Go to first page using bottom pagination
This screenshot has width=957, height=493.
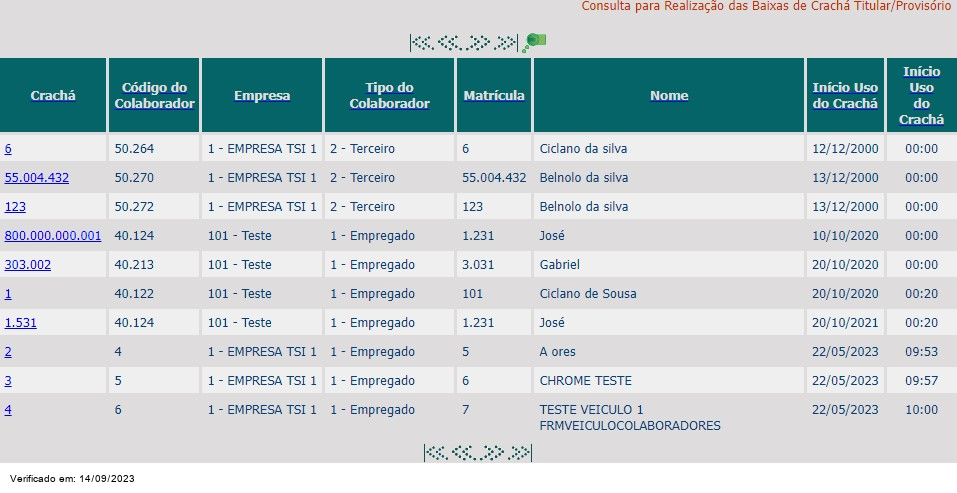click(436, 453)
